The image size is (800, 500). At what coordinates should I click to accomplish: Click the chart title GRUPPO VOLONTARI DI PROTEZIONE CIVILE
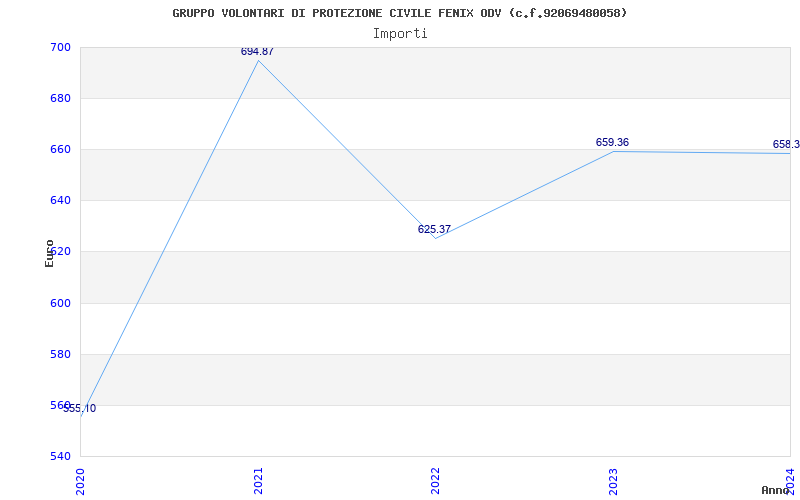(x=399, y=13)
